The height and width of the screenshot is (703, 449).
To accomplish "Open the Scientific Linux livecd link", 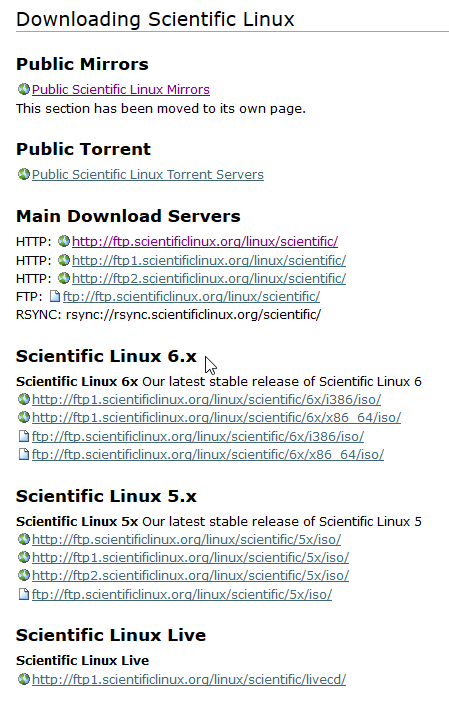I will 189,680.
